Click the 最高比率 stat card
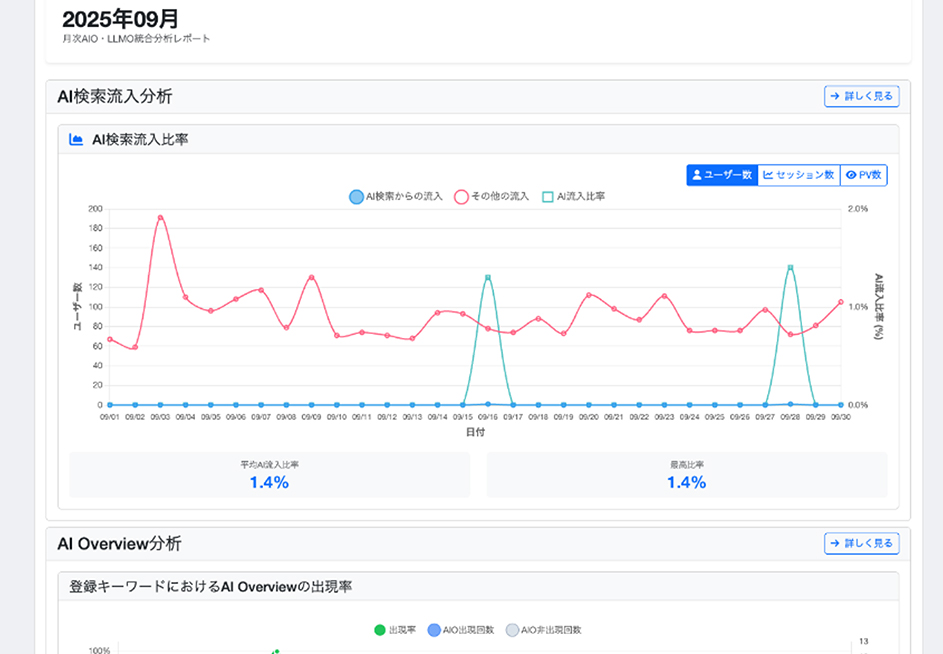The image size is (943, 654). click(x=687, y=475)
